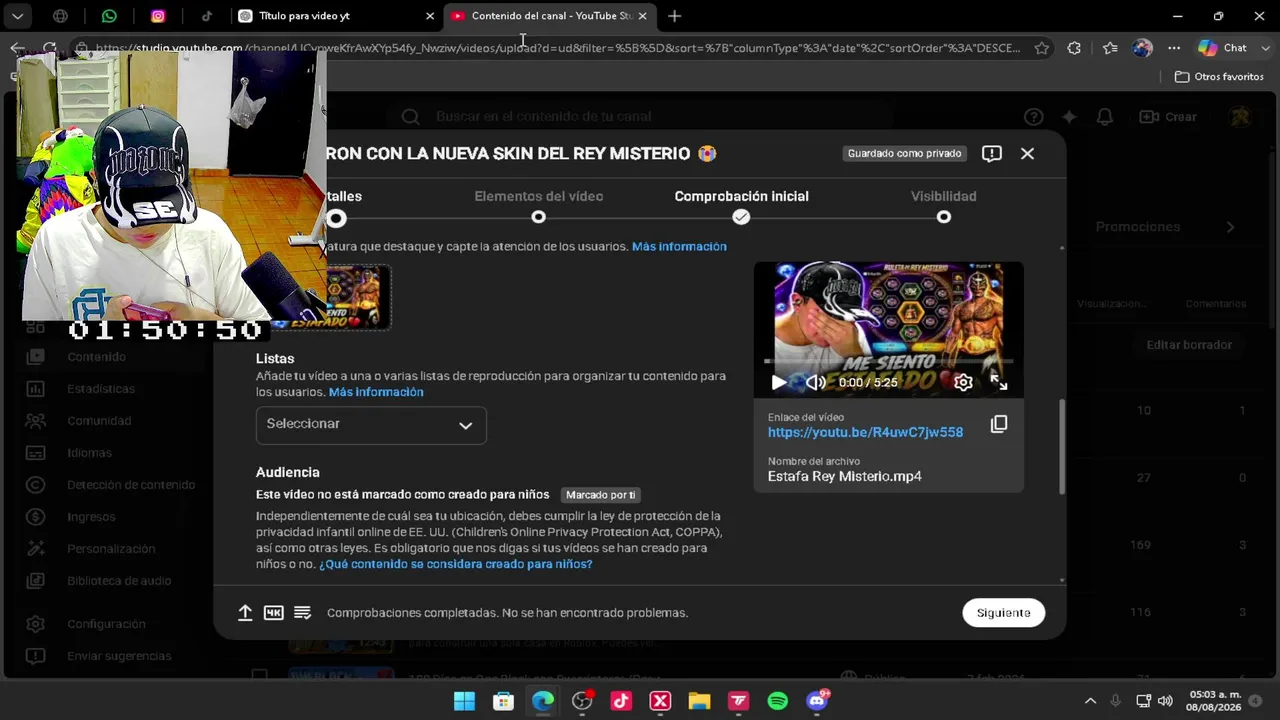Copy the video link to clipboard

pos(998,424)
